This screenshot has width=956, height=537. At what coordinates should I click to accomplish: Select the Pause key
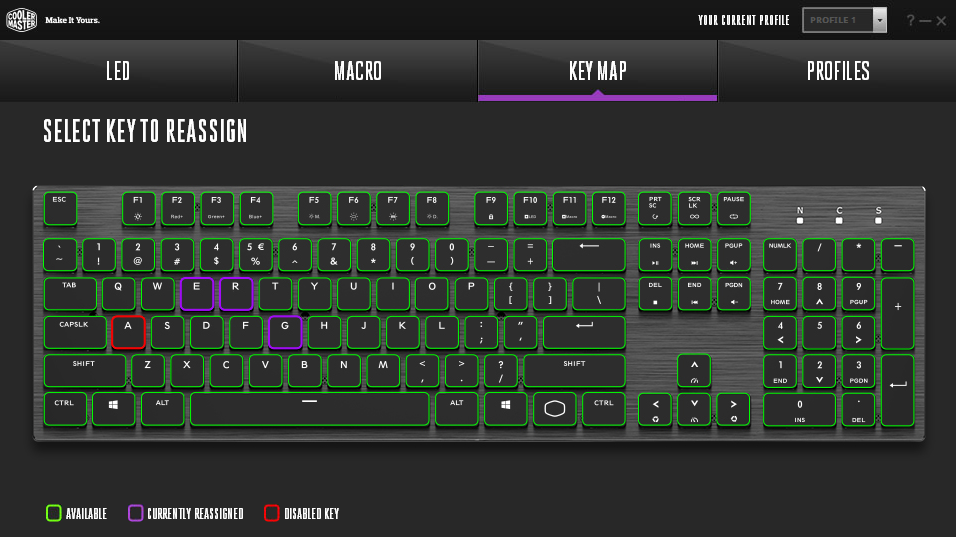733,208
